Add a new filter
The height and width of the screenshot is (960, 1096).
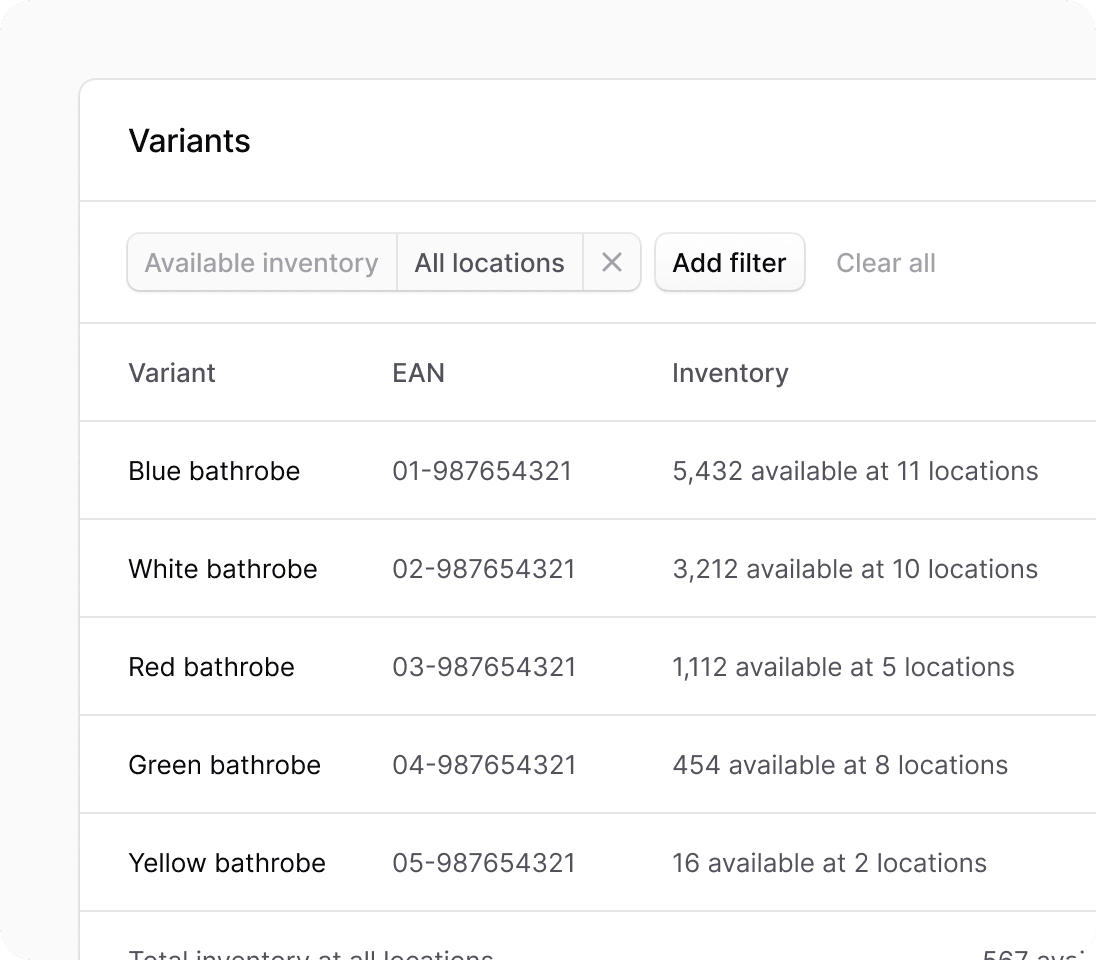point(729,262)
